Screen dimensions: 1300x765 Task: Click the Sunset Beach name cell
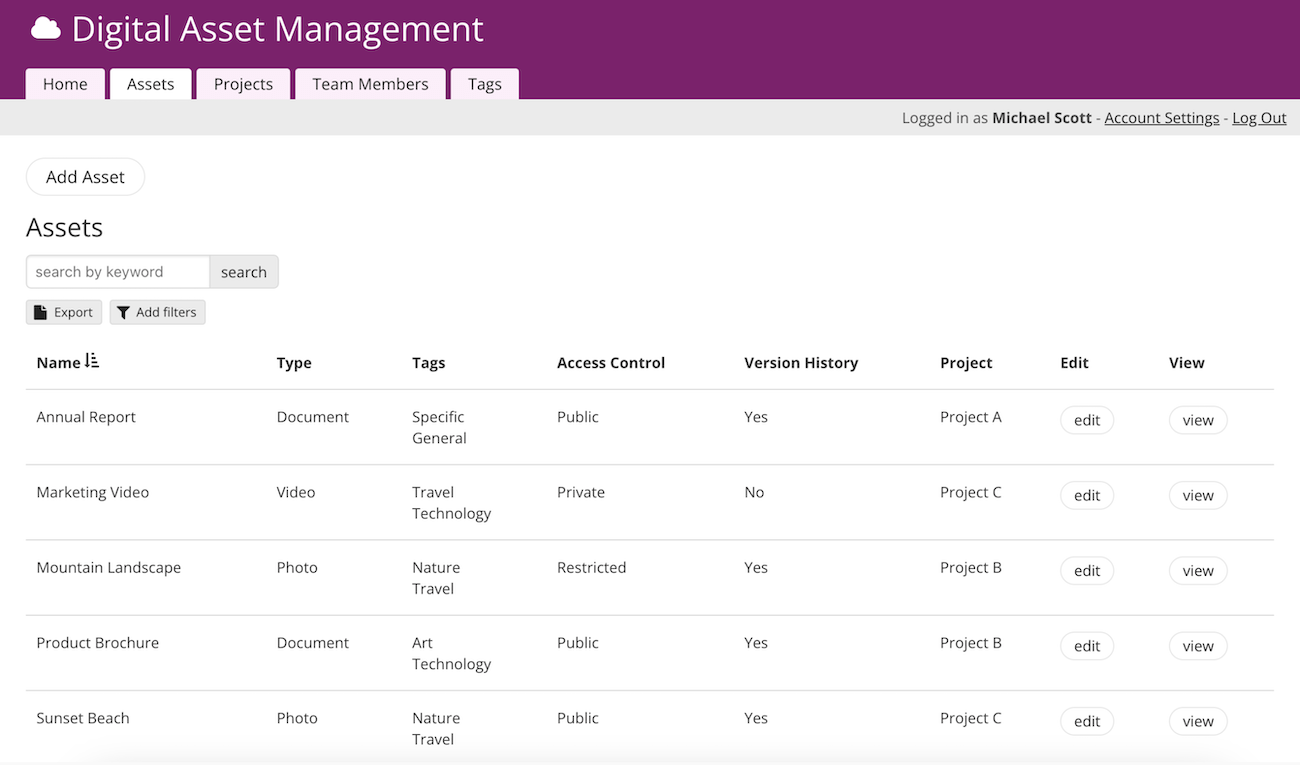tap(83, 718)
